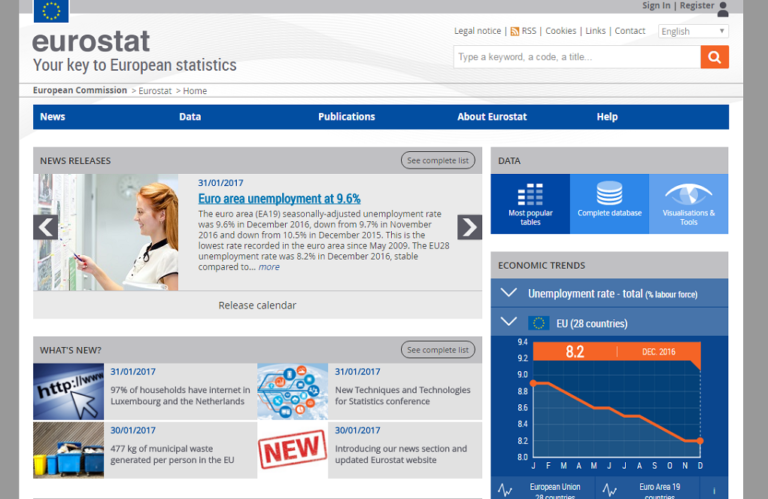Click the waste bins thumbnail
768x499 pixels.
69,450
